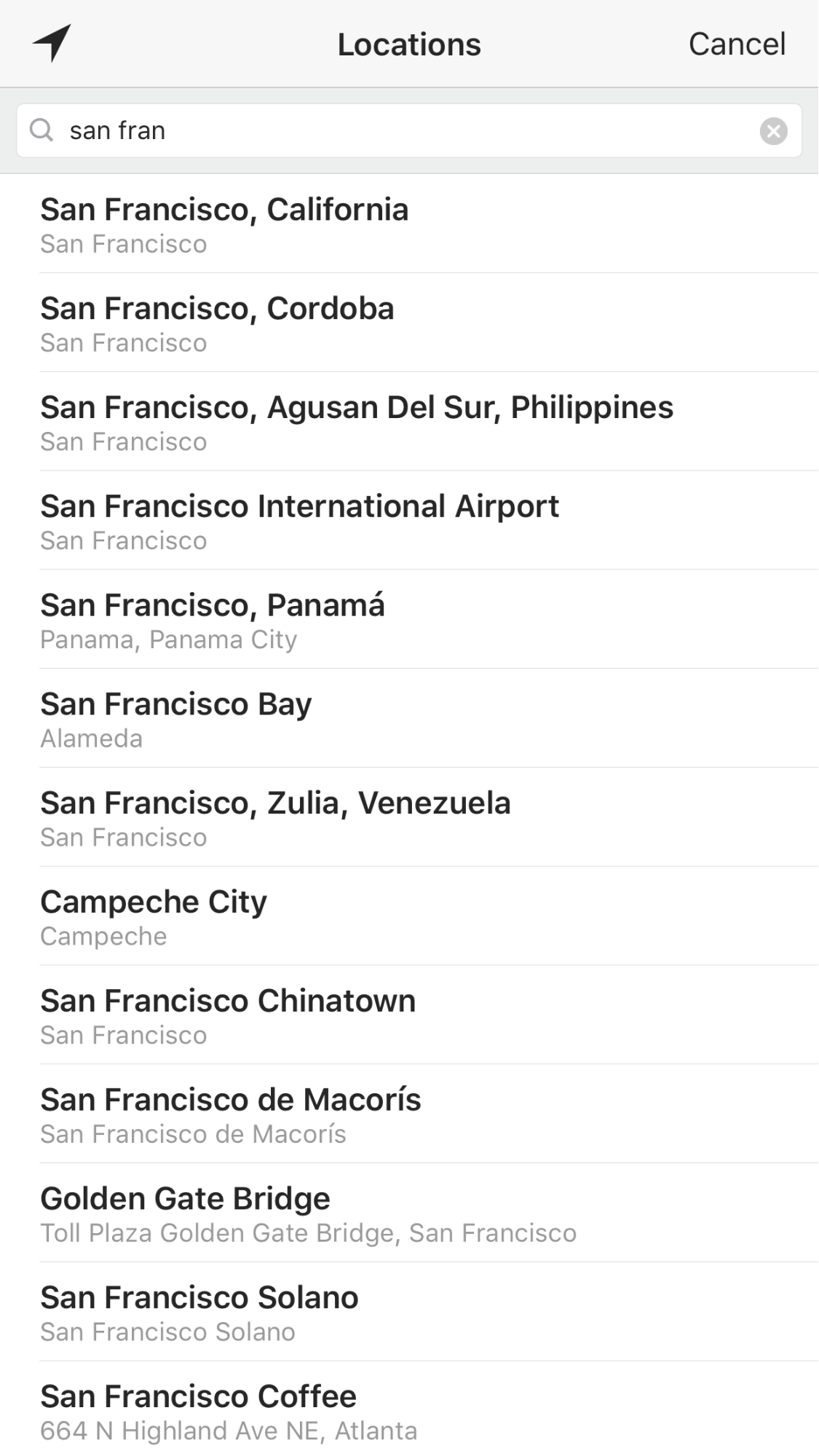Cancel the location search
This screenshot has width=819, height=1456.
click(737, 44)
